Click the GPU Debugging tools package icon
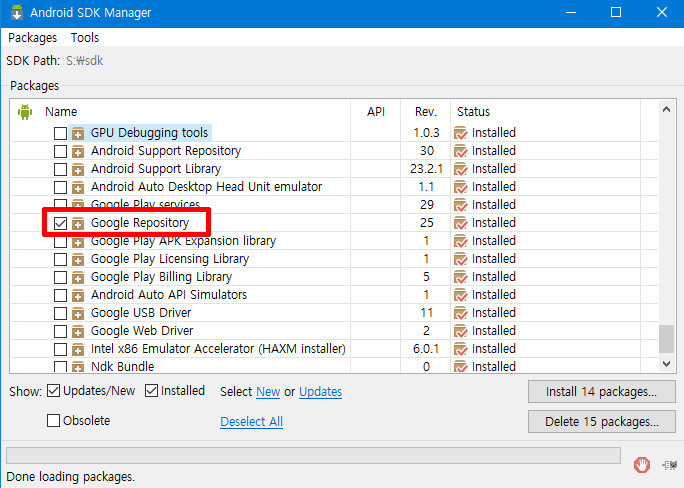684x488 pixels. pos(78,133)
